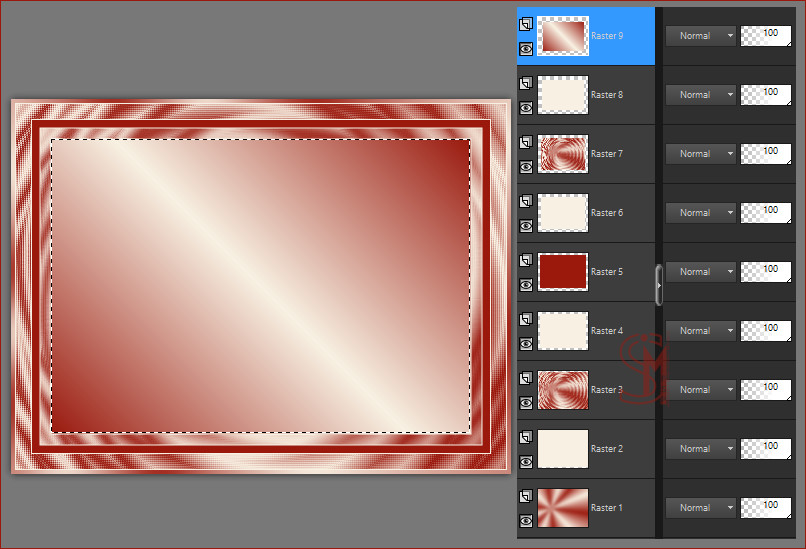The image size is (806, 549).
Task: Open the Raster 2 blend mode dropdown
Action: pos(700,449)
